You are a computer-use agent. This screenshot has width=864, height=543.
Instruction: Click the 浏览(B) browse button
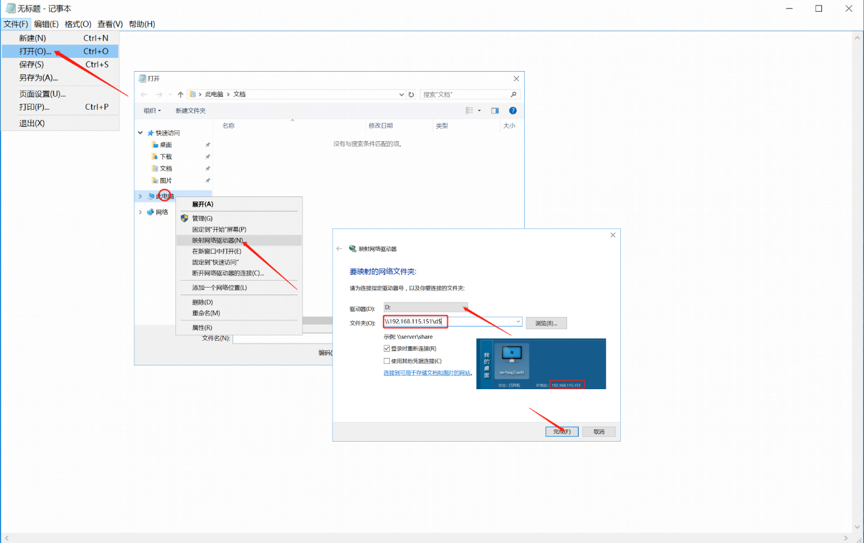tap(546, 323)
